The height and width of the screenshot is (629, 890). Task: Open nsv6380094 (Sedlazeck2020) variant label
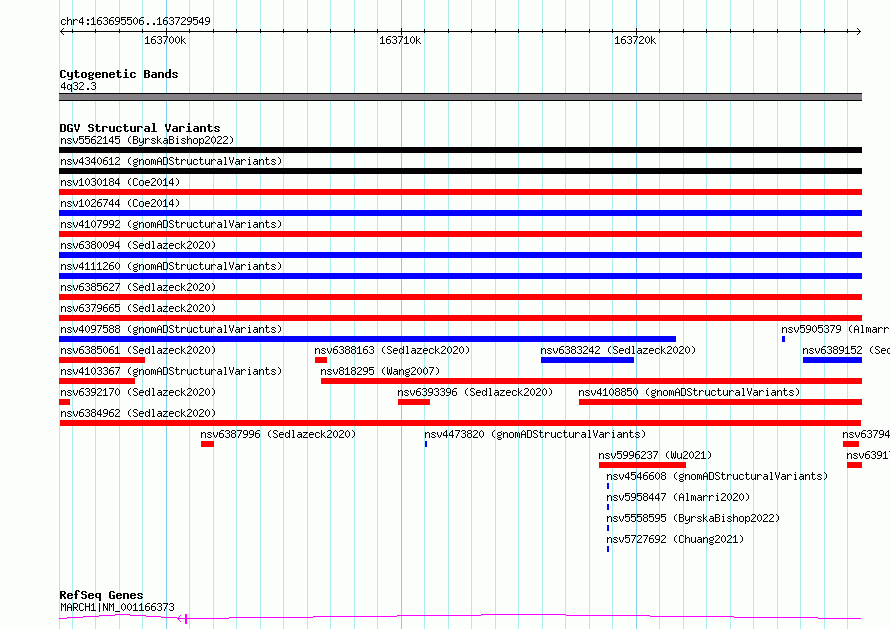(138, 245)
